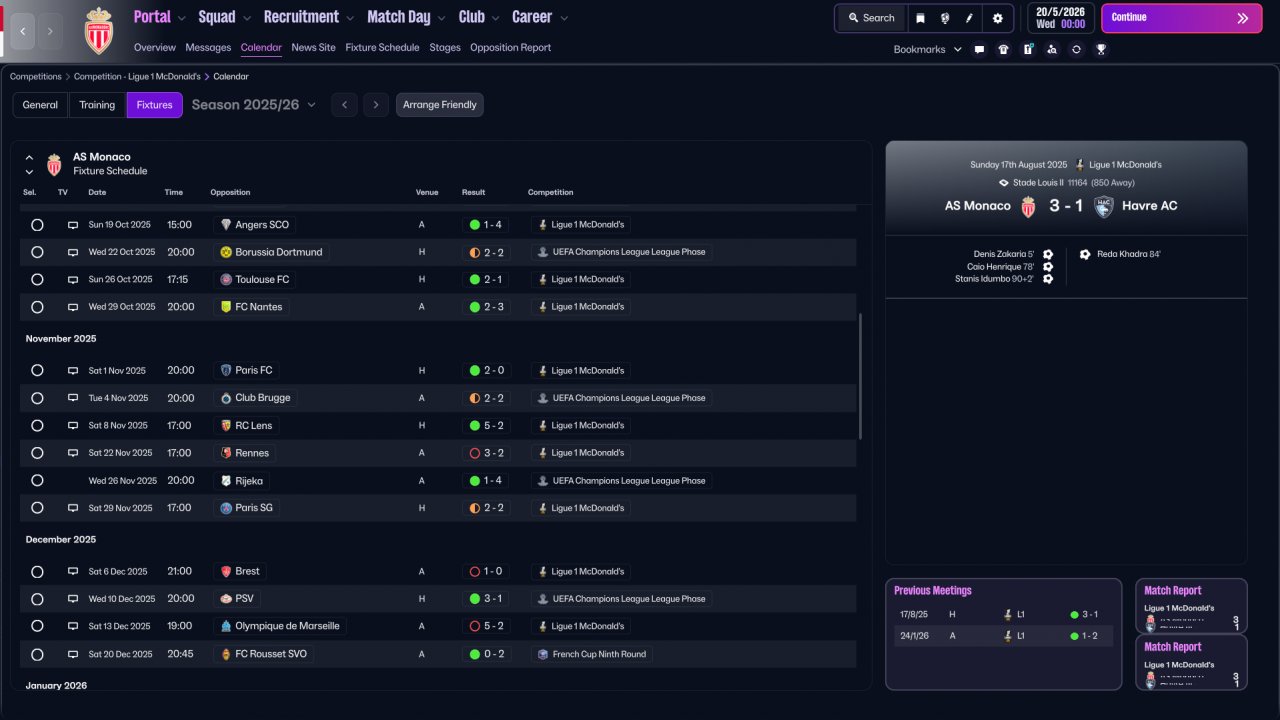This screenshot has height=720, width=1280.
Task: Open the Overview sub-menu item
Action: tap(155, 47)
